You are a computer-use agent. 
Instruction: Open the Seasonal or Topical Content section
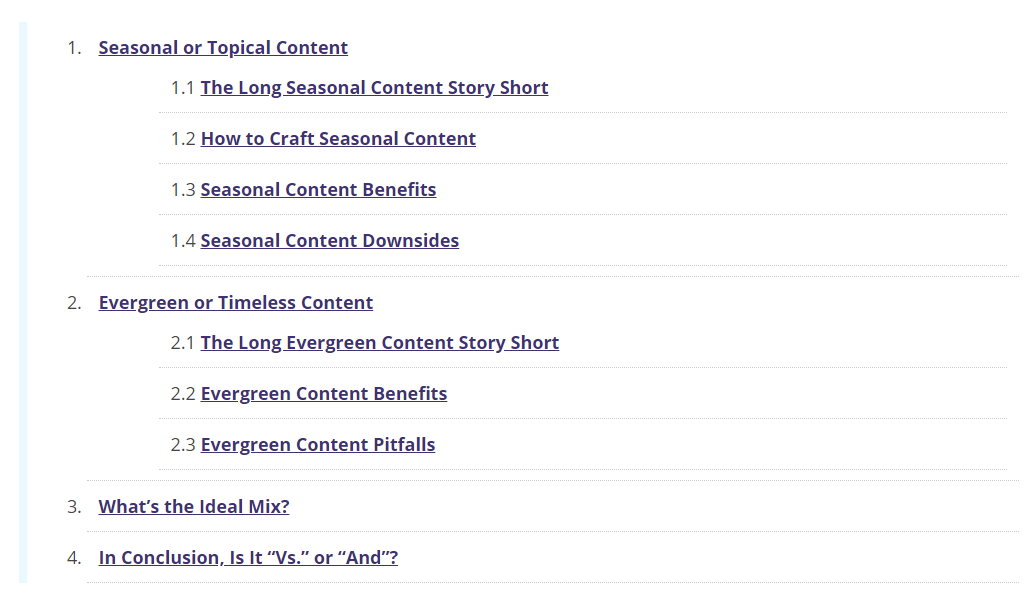(223, 47)
